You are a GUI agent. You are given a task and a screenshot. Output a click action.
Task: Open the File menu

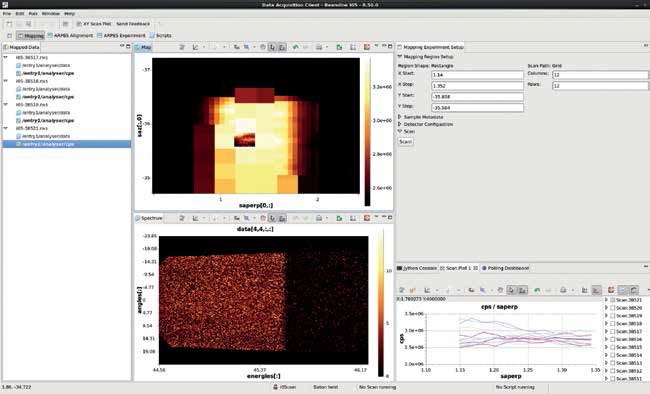[x=7, y=13]
